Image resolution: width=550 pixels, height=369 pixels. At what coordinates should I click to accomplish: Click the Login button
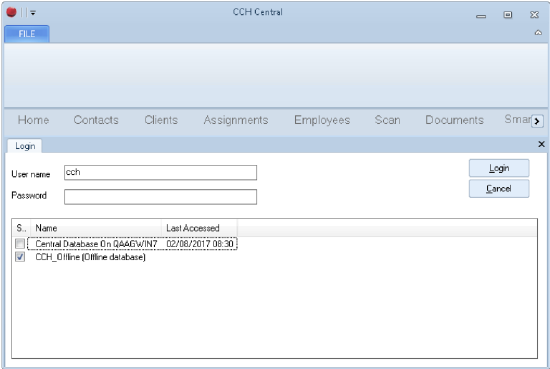tap(499, 168)
